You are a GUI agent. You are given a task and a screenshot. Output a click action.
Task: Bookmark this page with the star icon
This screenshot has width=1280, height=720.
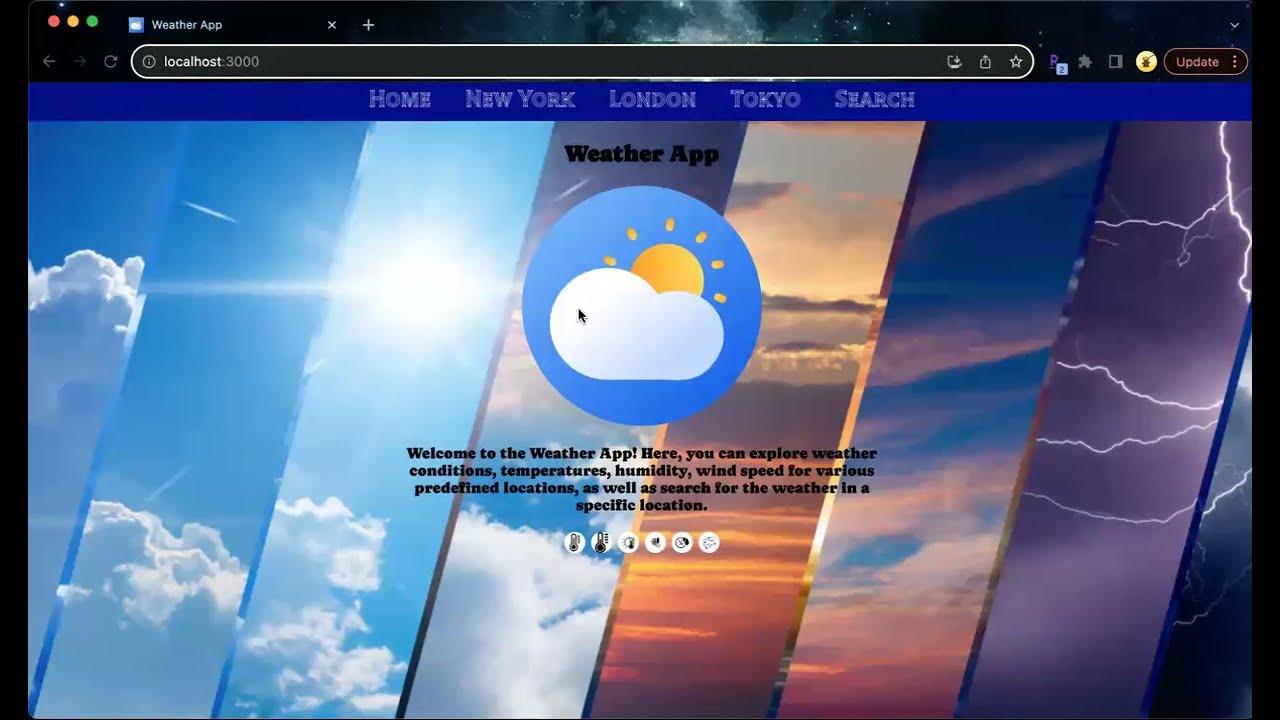[x=1016, y=62]
